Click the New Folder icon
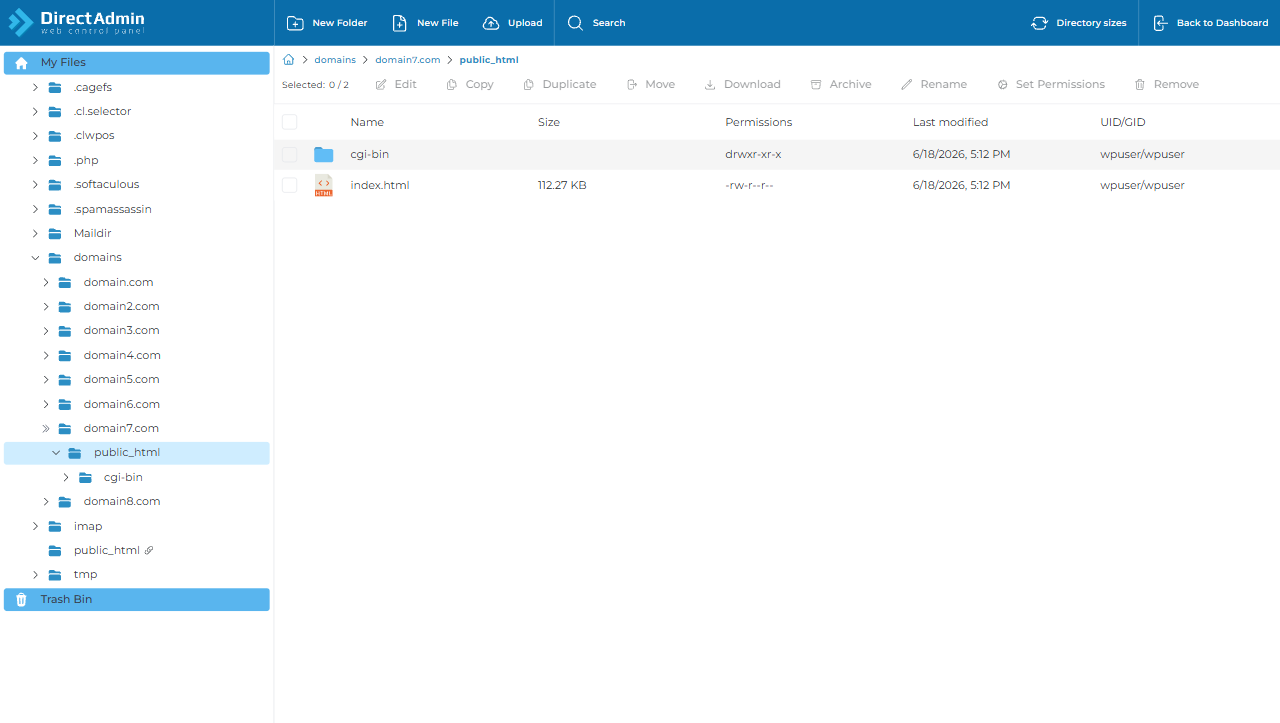The image size is (1280, 723). point(295,23)
